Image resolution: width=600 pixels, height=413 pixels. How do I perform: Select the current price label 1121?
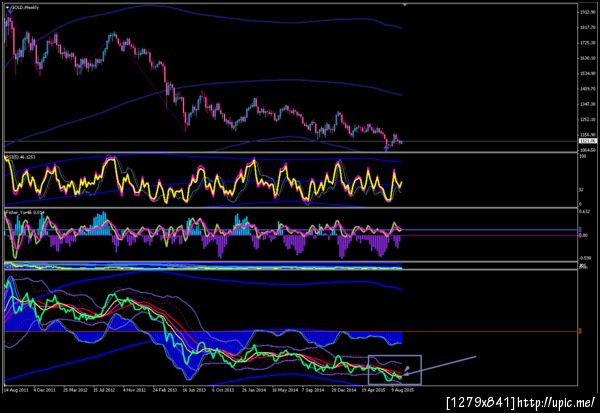(588, 141)
